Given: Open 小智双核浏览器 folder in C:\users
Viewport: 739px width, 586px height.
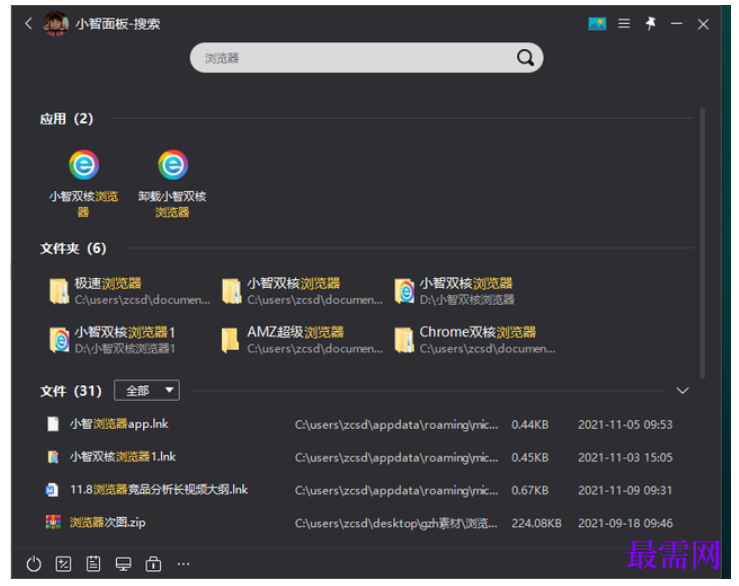Looking at the screenshot, I should coord(302,291).
